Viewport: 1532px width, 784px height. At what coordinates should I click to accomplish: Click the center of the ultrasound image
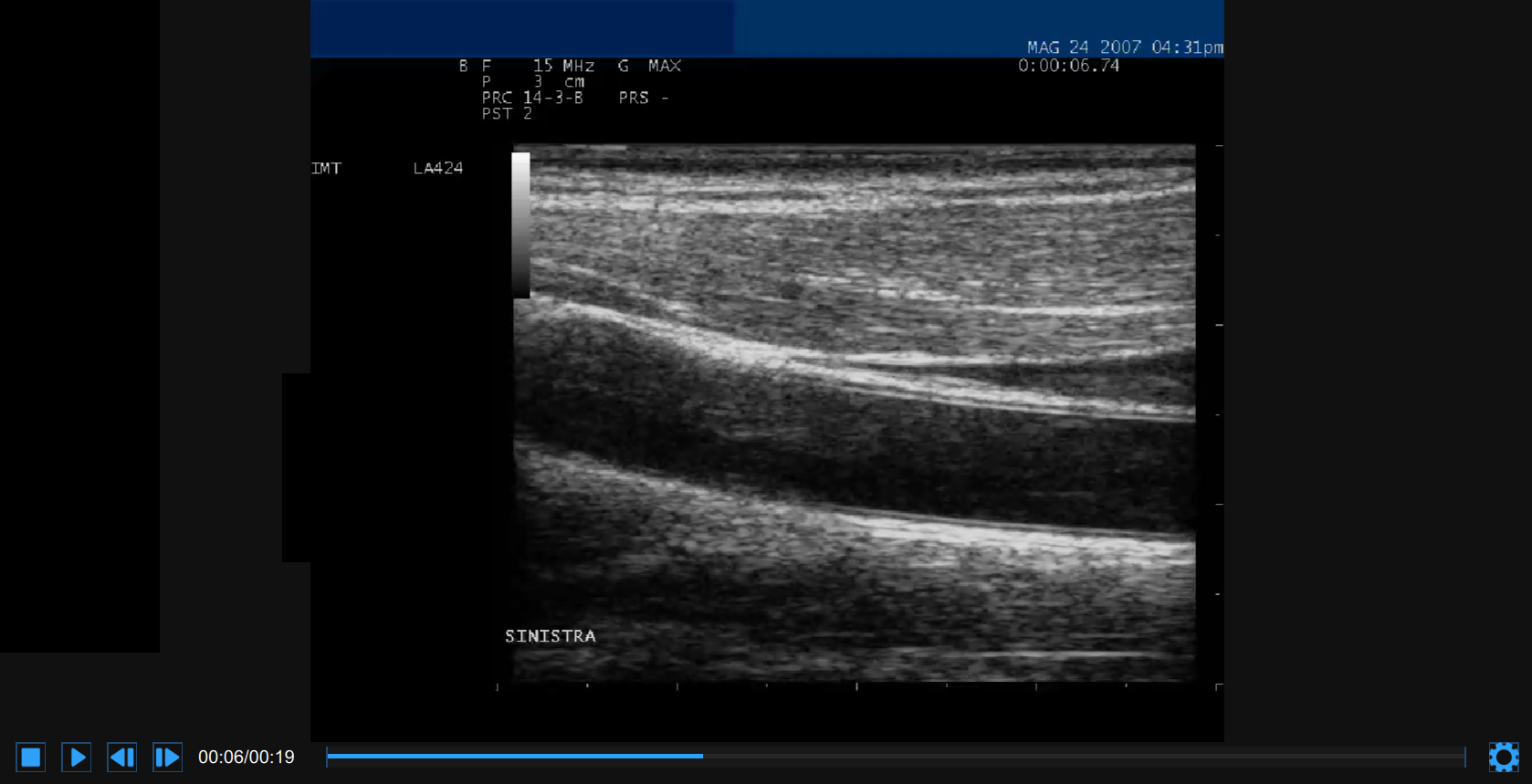point(854,413)
